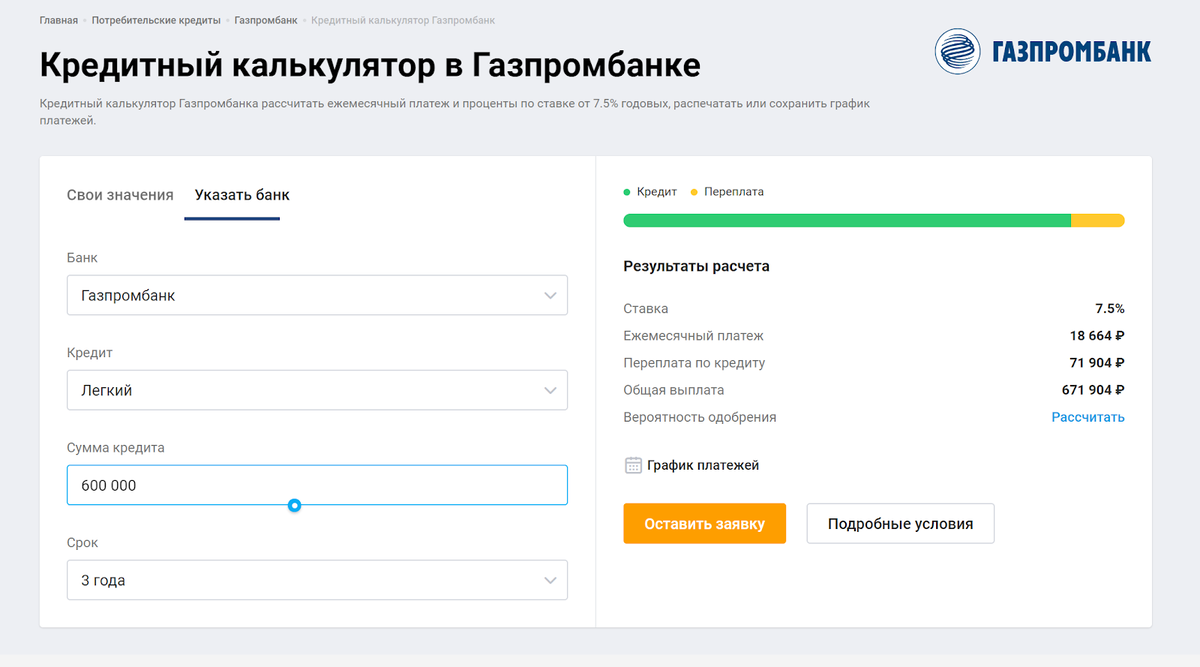Click the Срок dropdown chevron icon
Screen dimensions: 1200x667
click(x=550, y=580)
